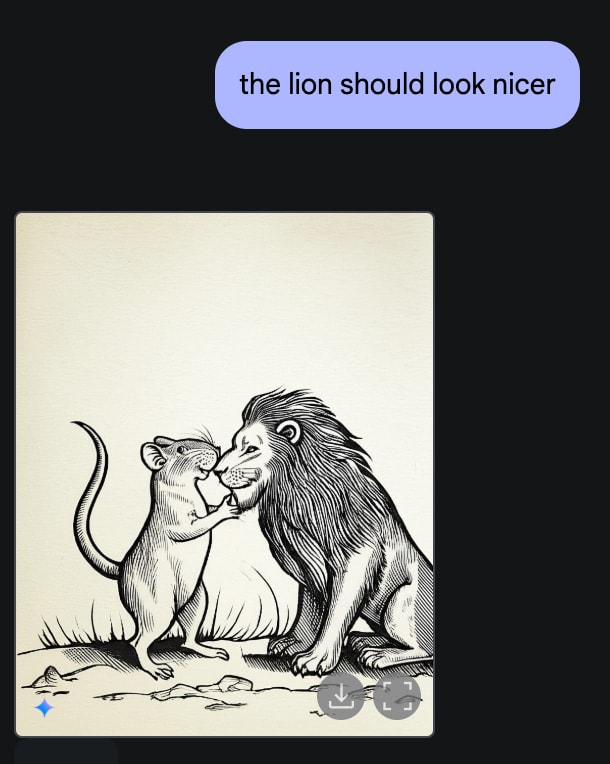The image size is (610, 764).
Task: Click the mouse's round ear in the drawing
Action: tap(153, 457)
